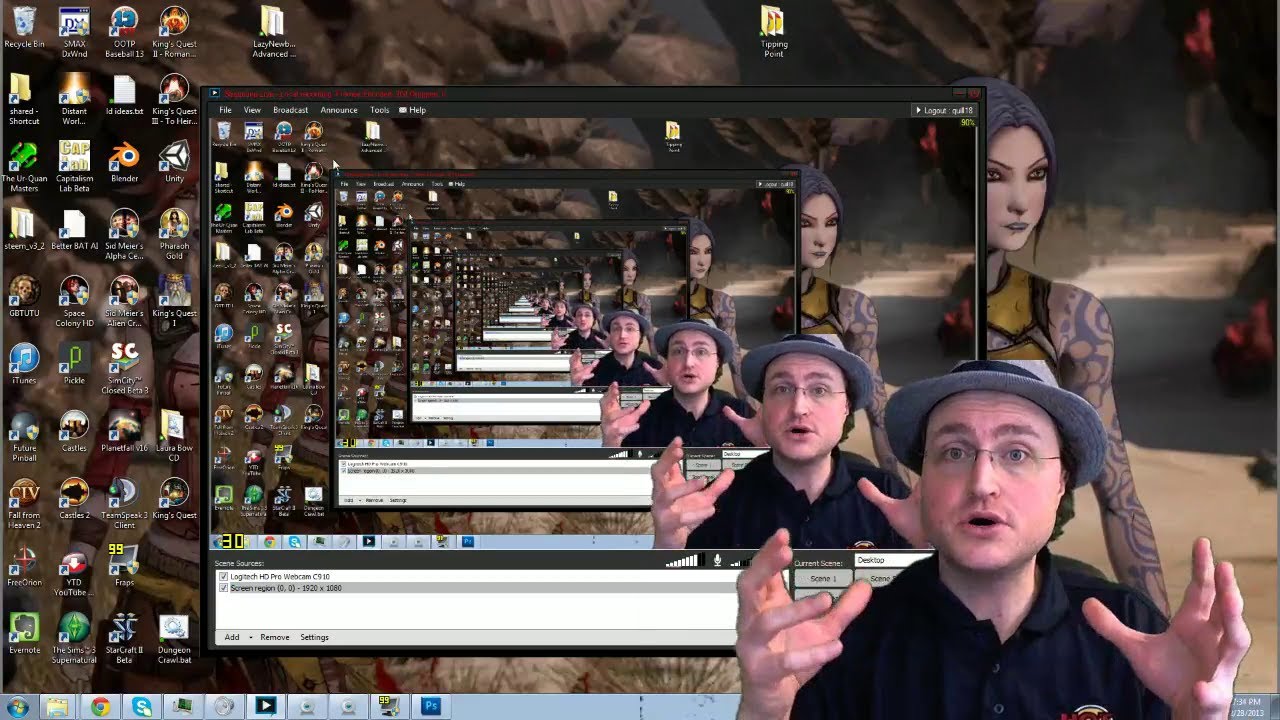Toggle the Screen region source checkbox
The height and width of the screenshot is (720, 1280).
[x=223, y=588]
